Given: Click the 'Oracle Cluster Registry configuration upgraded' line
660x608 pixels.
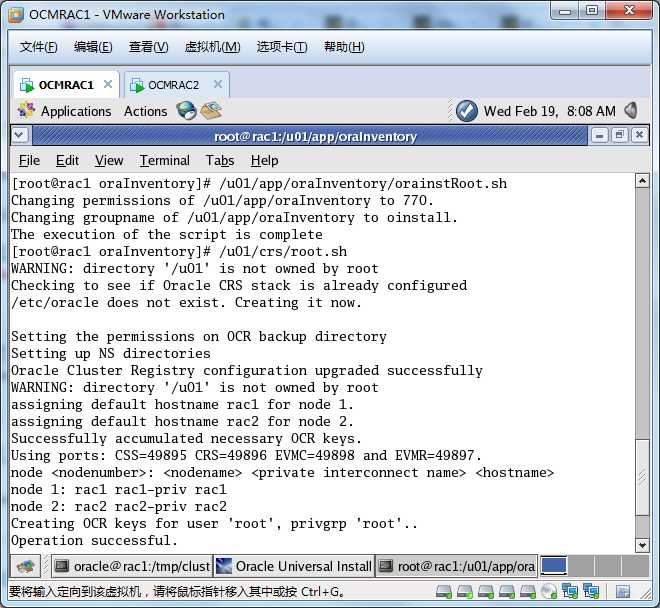Looking at the screenshot, I should pyautogui.click(x=247, y=371).
